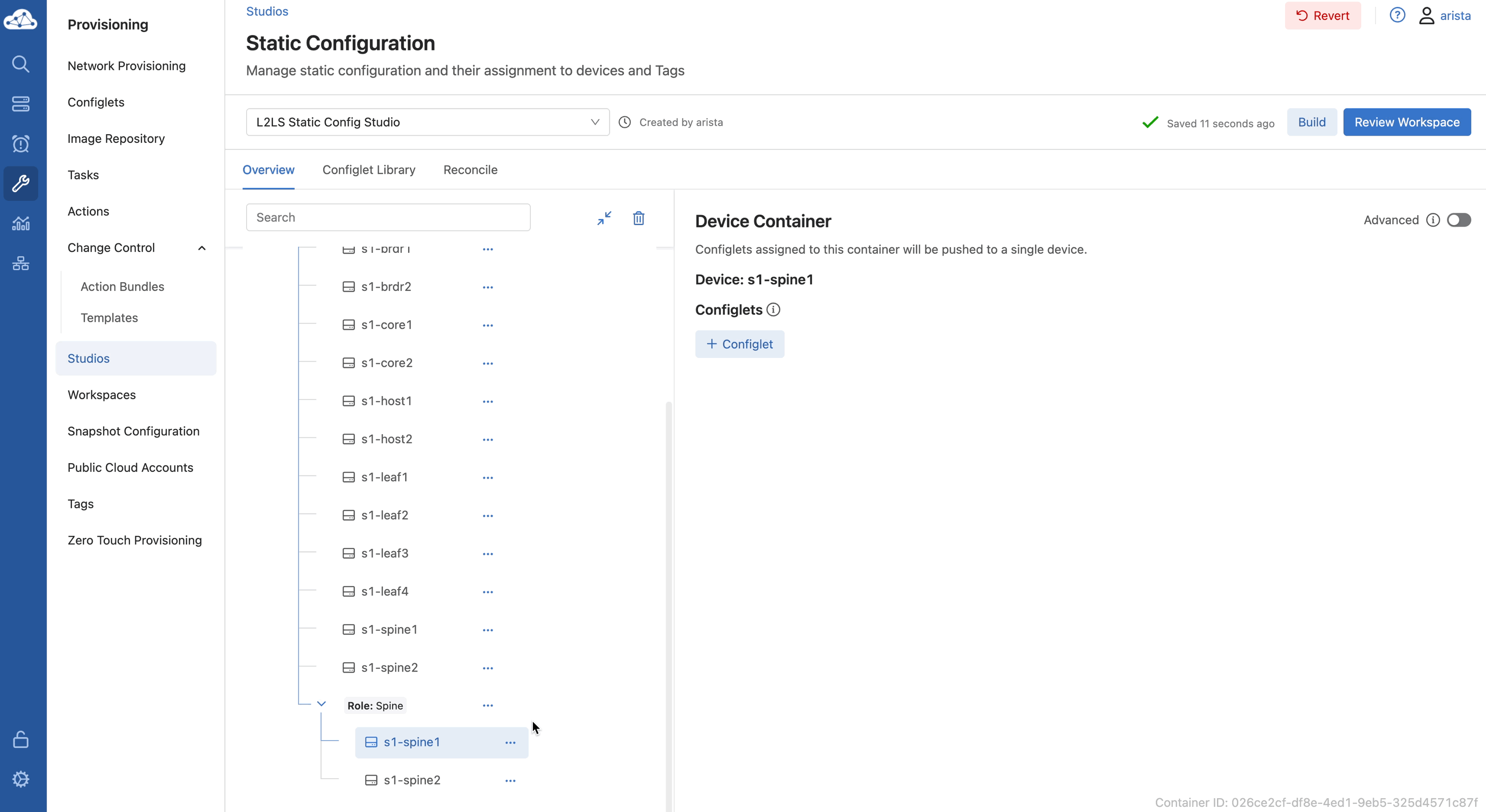1486x812 pixels.
Task: Open the L2LS Static Config Studio dropdown
Action: pyautogui.click(x=428, y=122)
